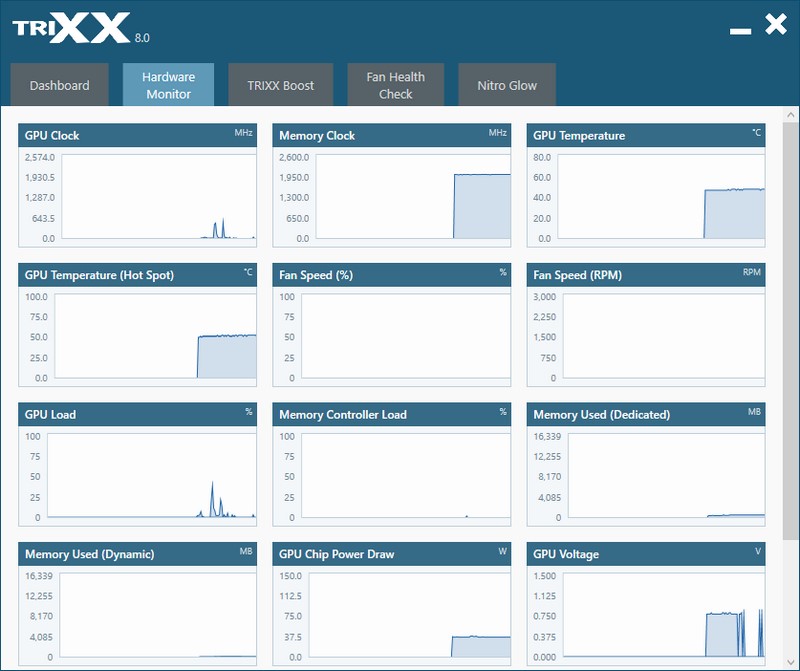
Task: Click the 2,574.0 axis value in GPU Clock
Action: pos(40,157)
